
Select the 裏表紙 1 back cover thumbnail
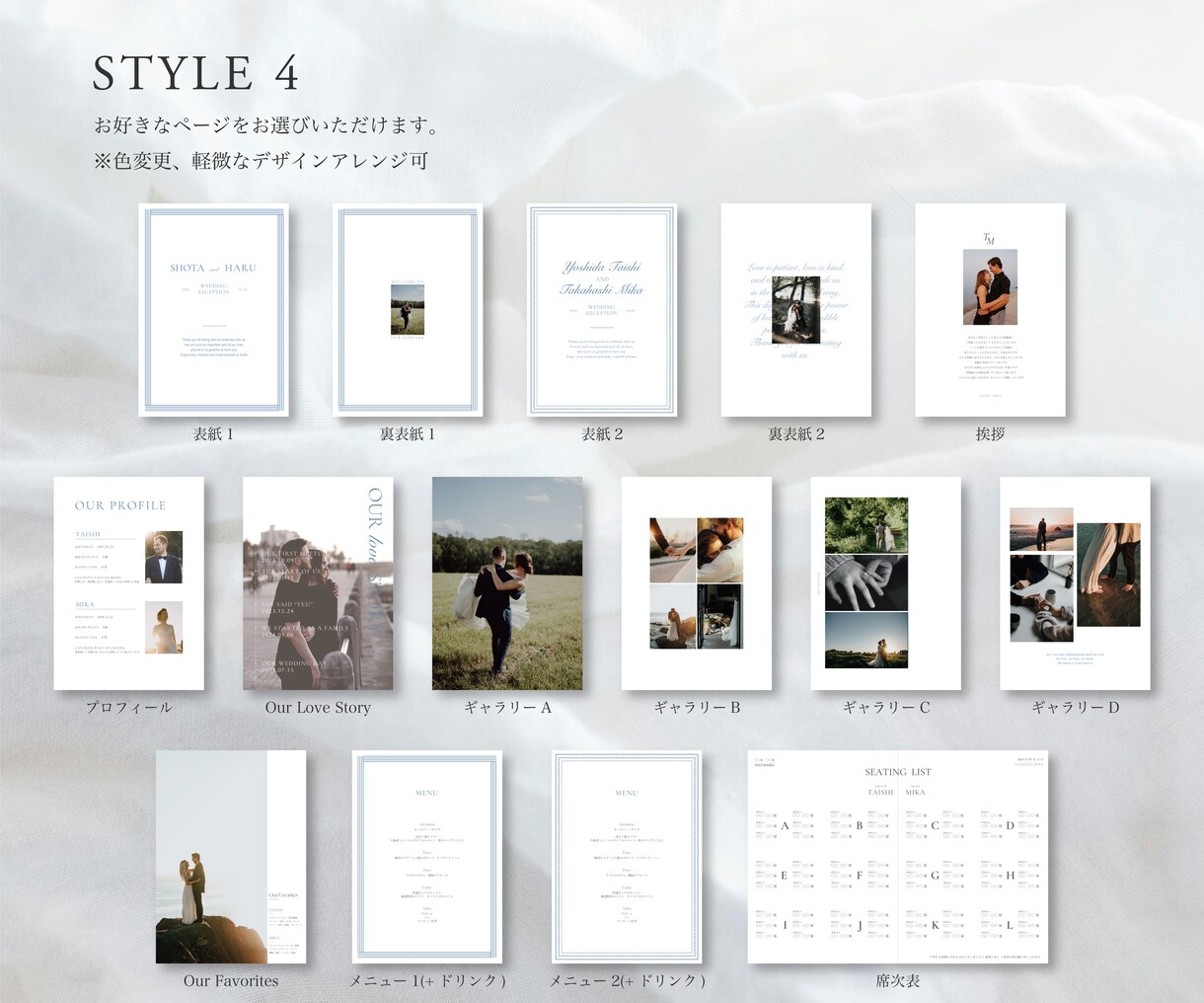[408, 310]
